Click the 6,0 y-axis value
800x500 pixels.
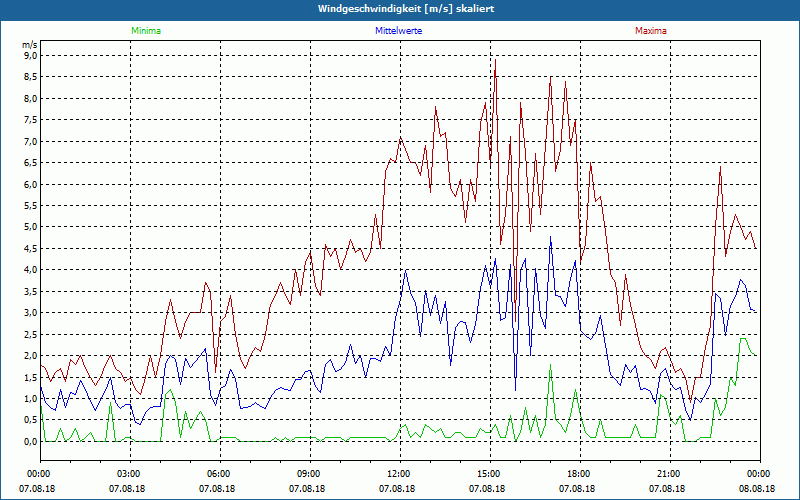[x=30, y=184]
